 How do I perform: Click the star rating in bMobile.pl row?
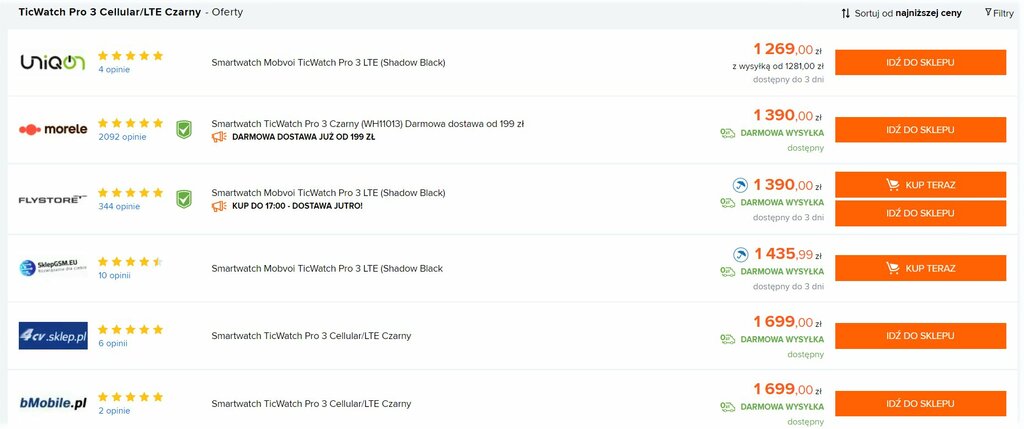pyautogui.click(x=131, y=397)
